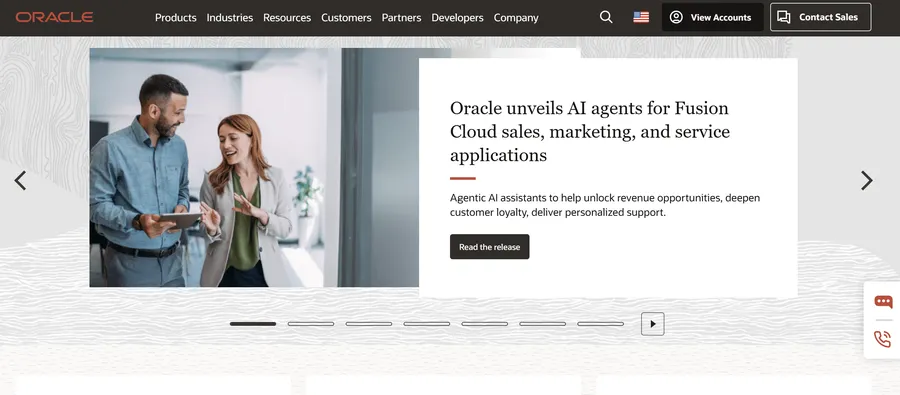The width and height of the screenshot is (900, 395).
Task: Click the View Accounts button
Action: tap(712, 17)
